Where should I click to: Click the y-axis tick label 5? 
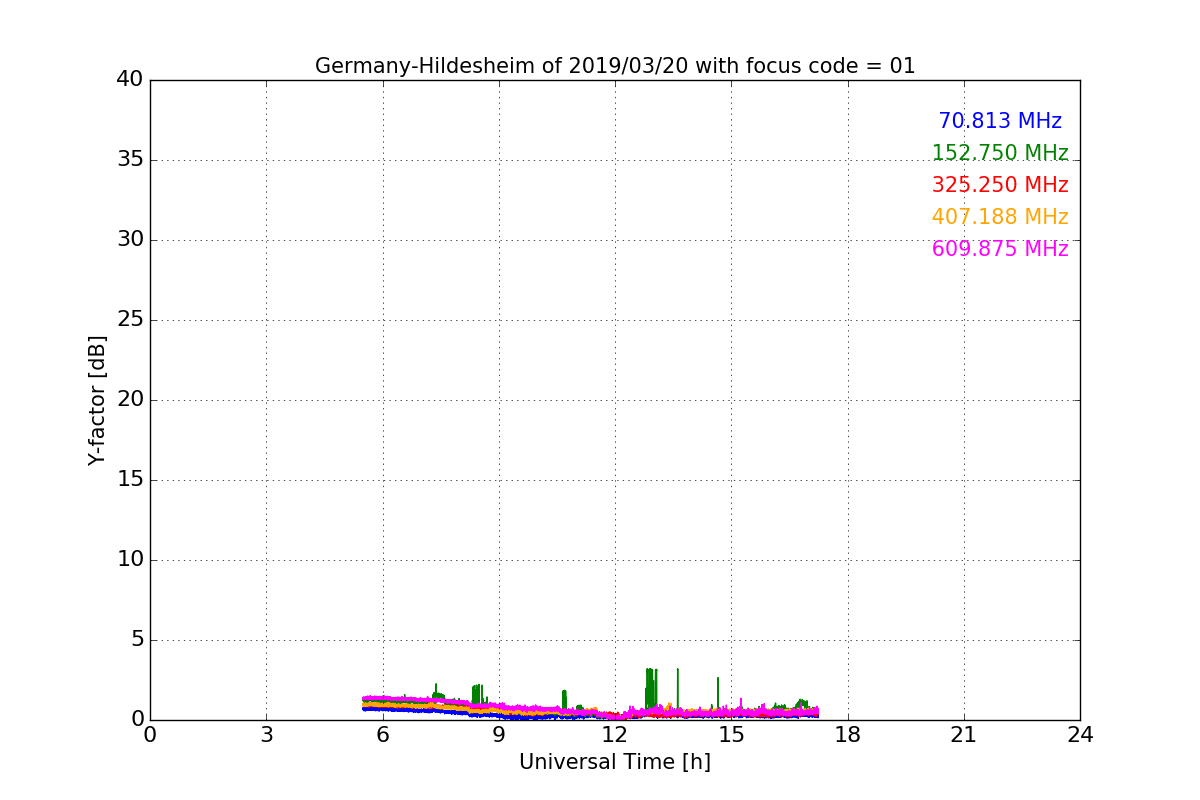137,639
